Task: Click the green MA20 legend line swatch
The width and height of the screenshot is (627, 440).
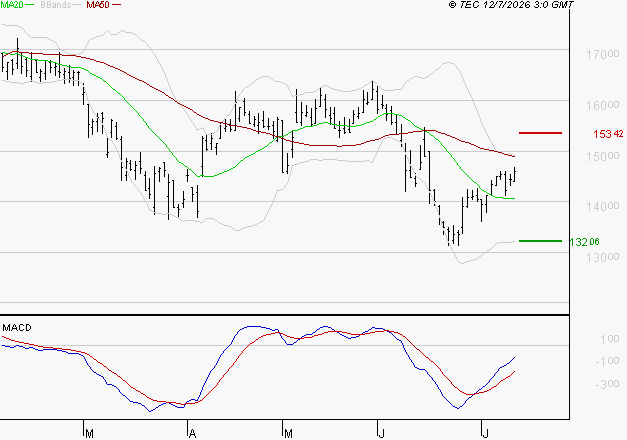Action: (x=30, y=5)
